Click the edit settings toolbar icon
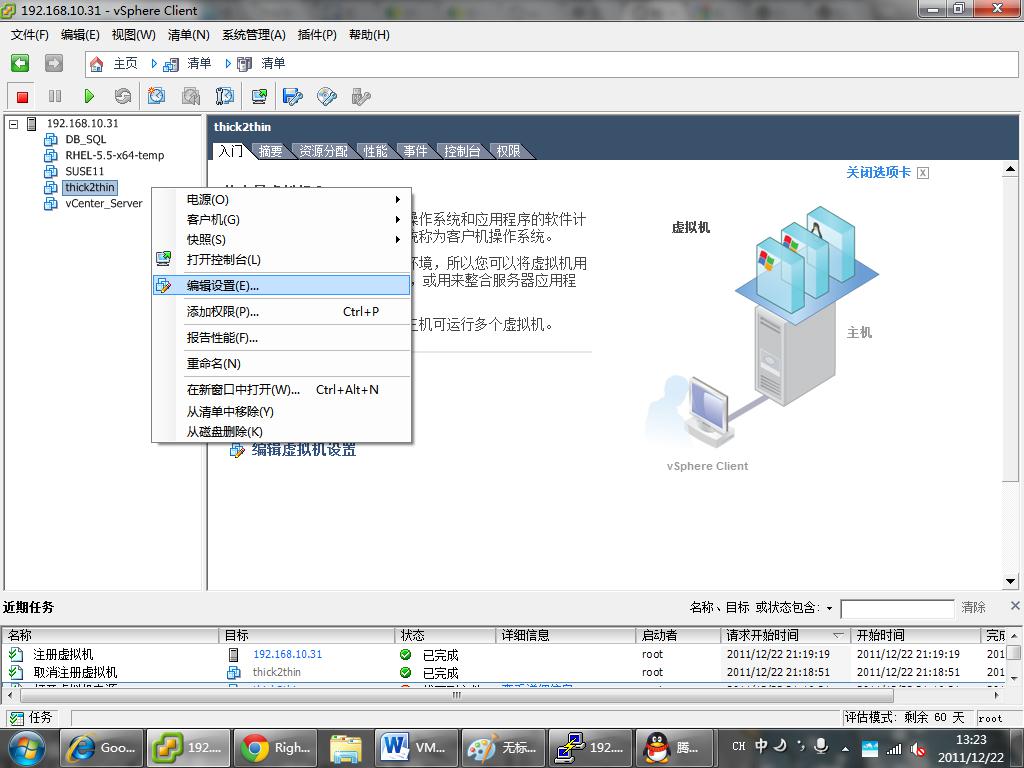This screenshot has height=768, width=1024. click(x=293, y=97)
